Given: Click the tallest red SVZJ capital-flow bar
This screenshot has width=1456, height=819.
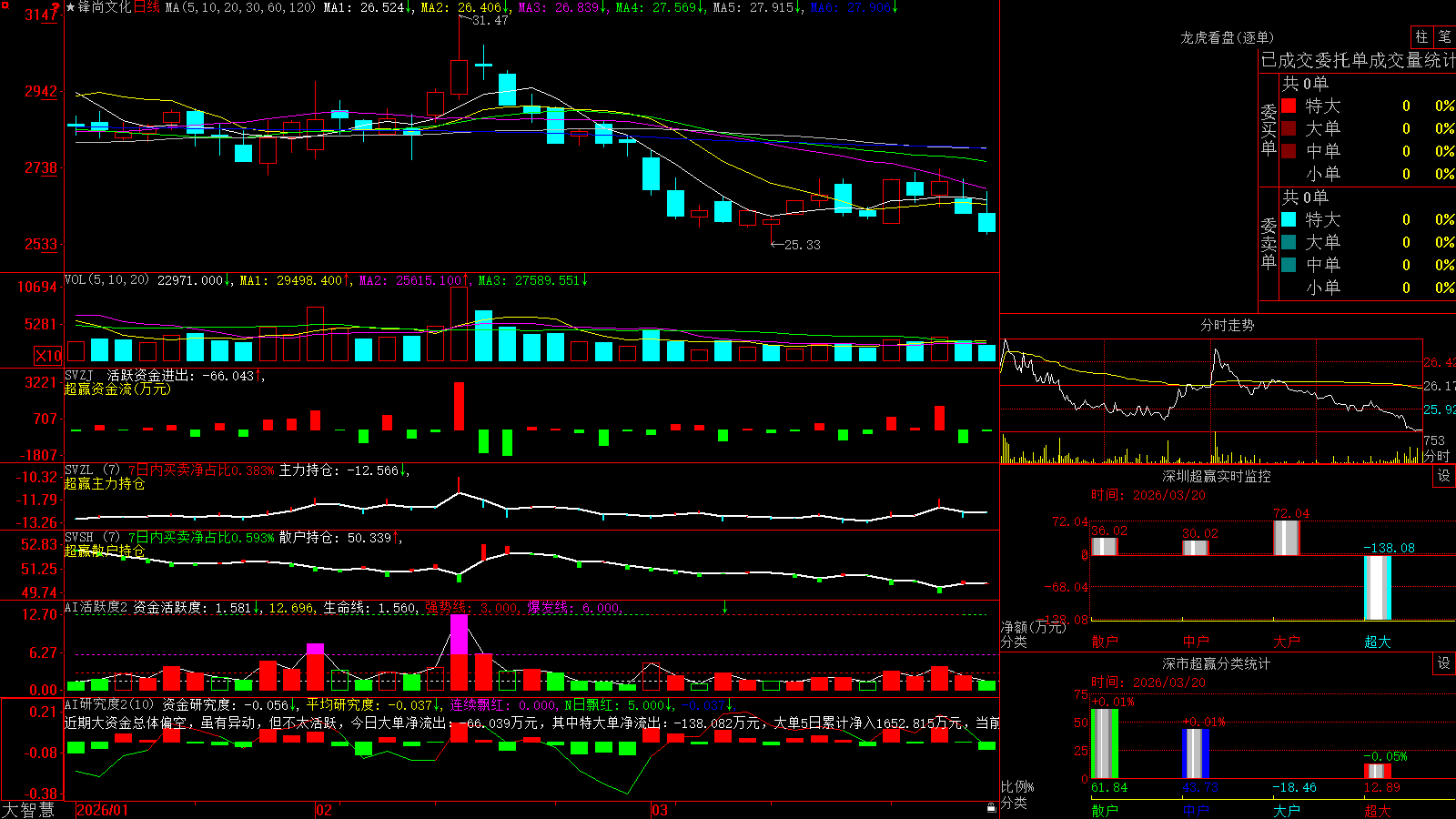Looking at the screenshot, I should click(459, 406).
